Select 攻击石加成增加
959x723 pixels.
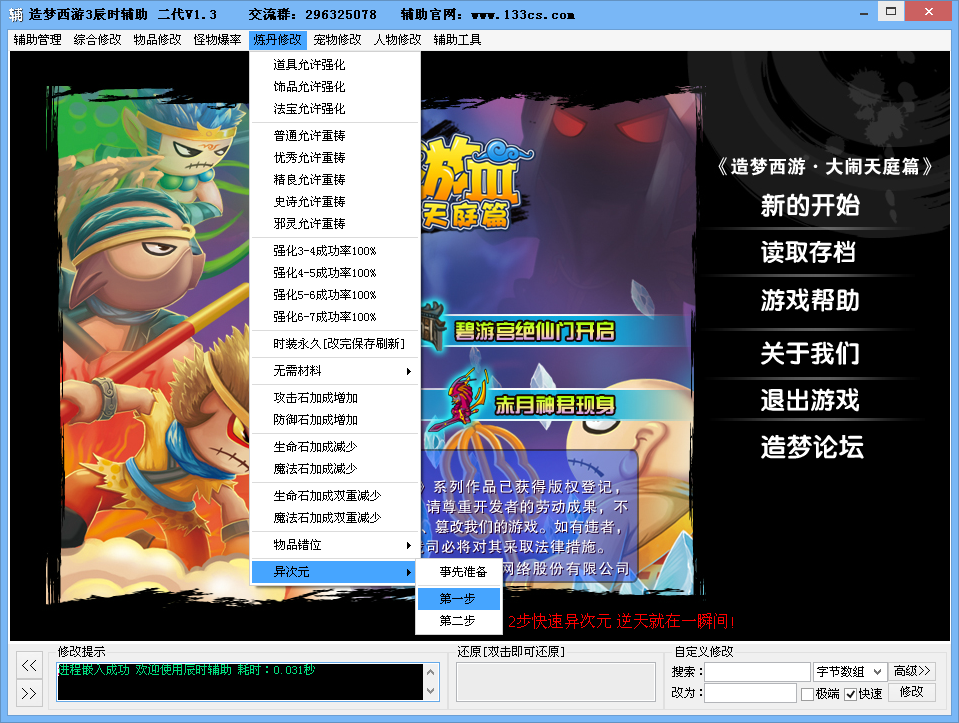coord(335,398)
